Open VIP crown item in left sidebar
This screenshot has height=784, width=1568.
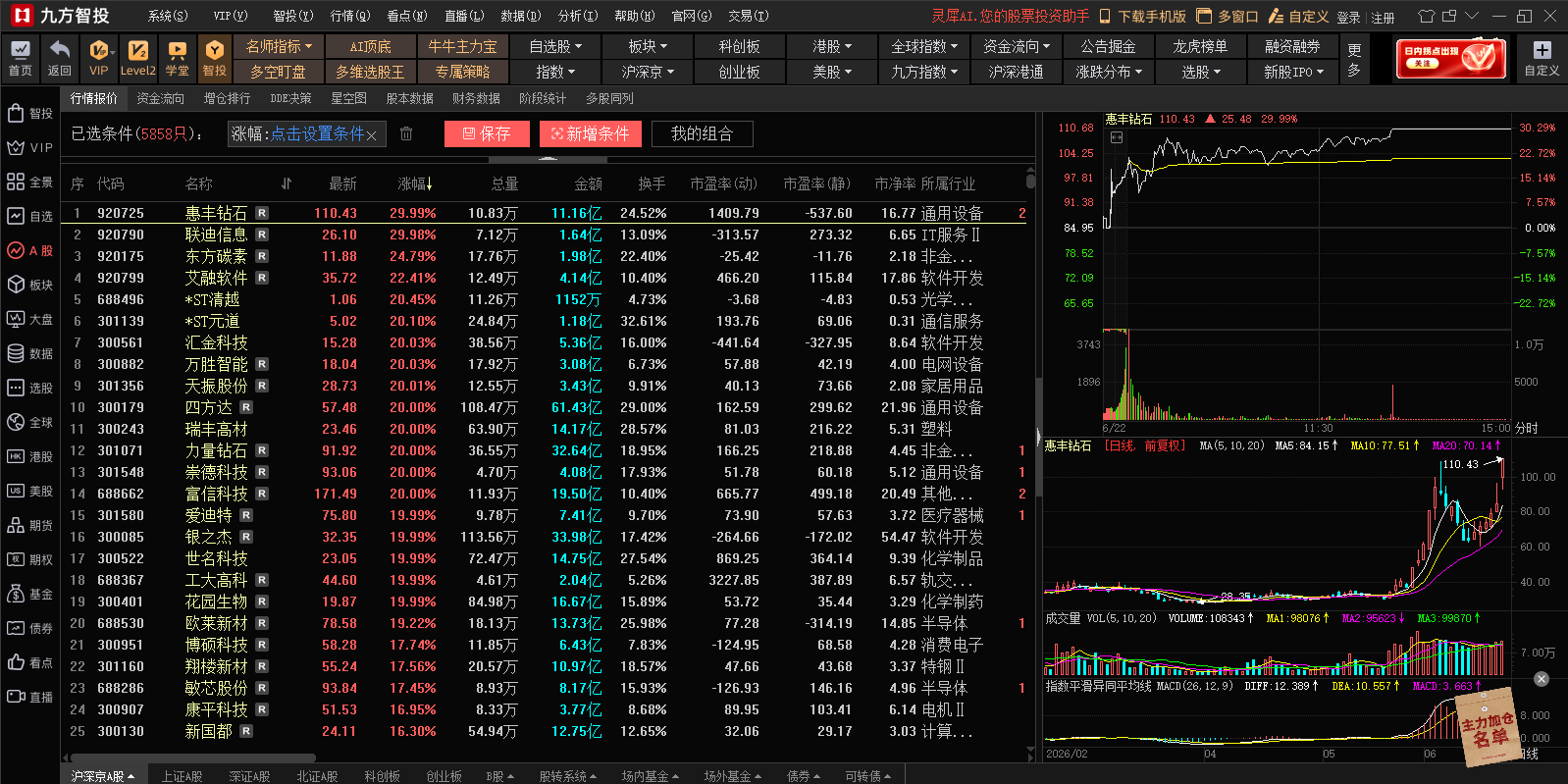29,147
